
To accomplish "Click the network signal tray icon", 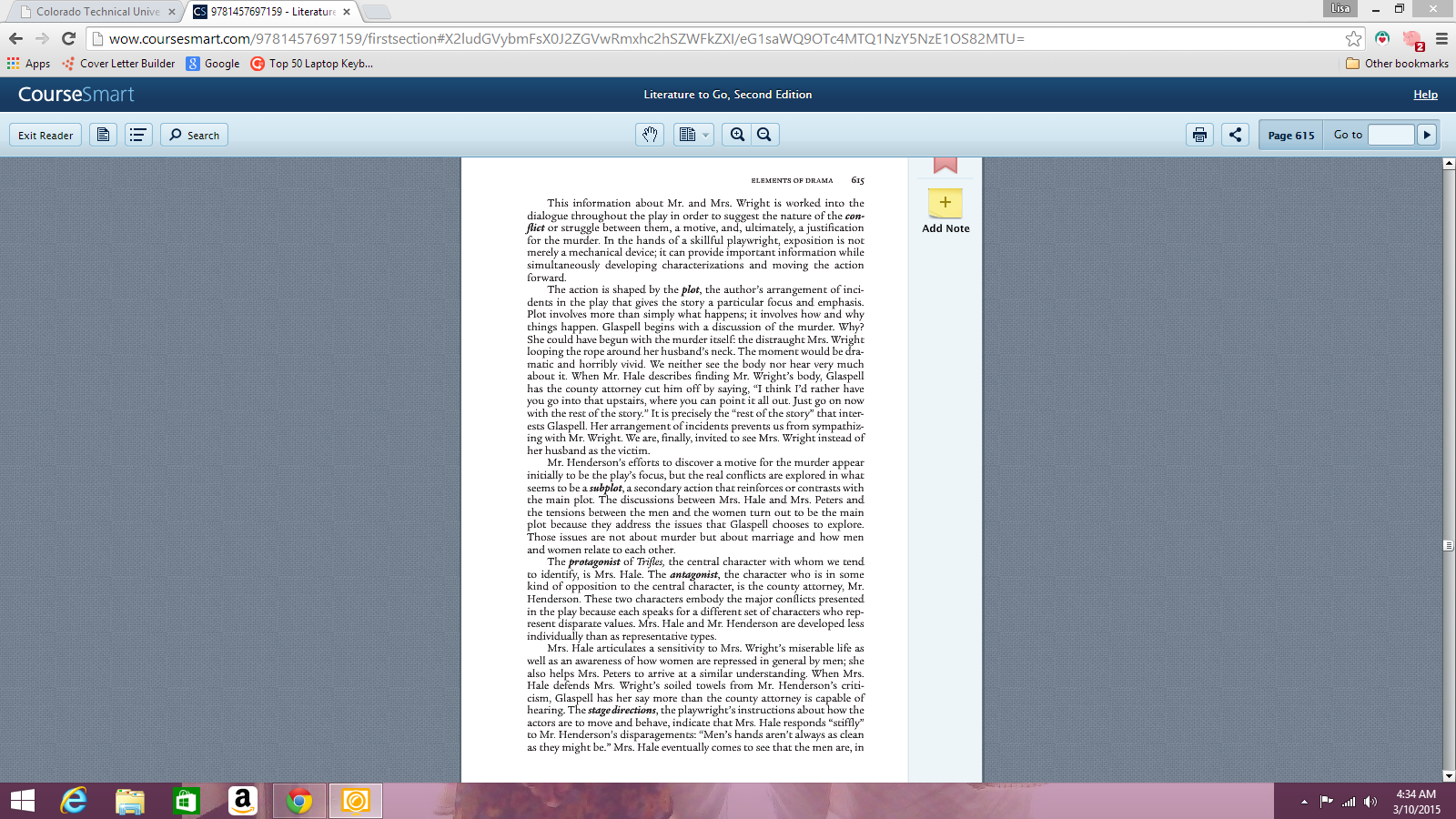I will [1349, 802].
